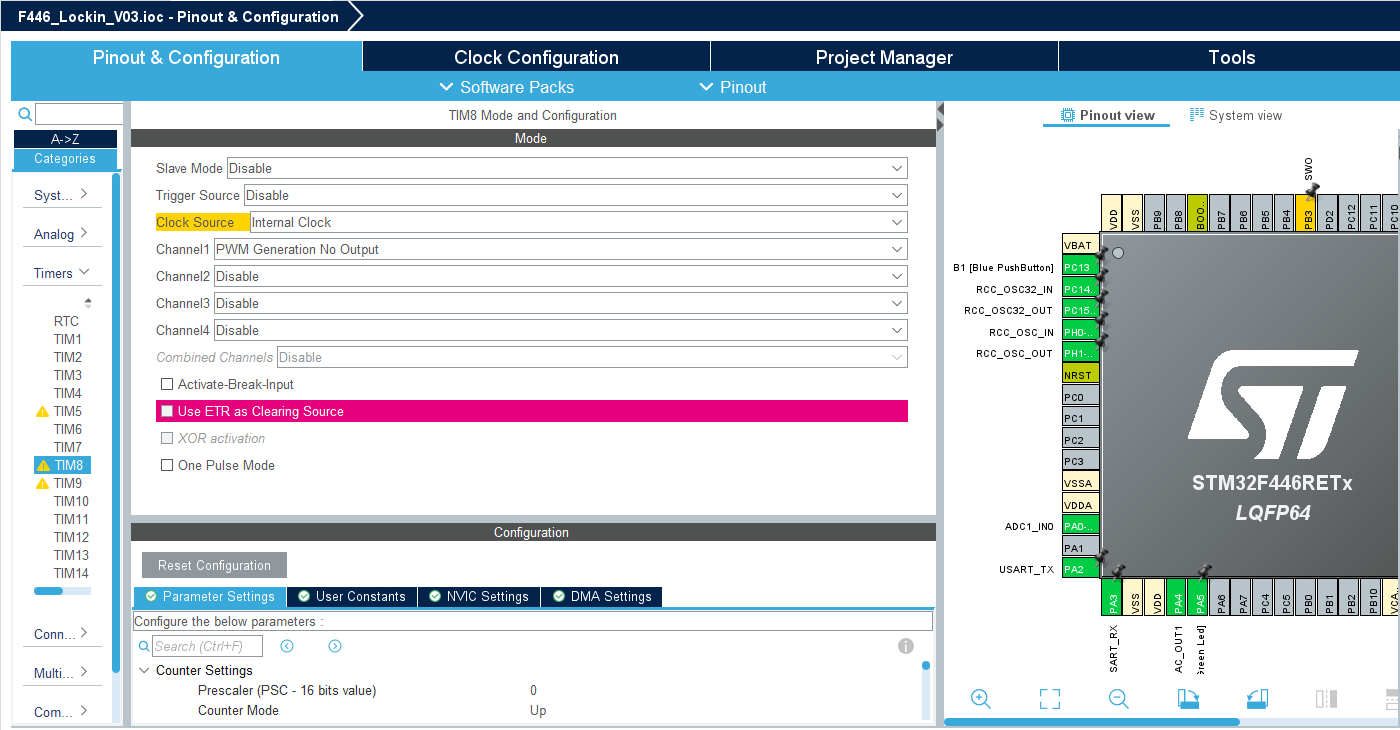Viewport: 1400px width, 730px height.
Task: Open the Clock Source dropdown
Action: point(579,222)
